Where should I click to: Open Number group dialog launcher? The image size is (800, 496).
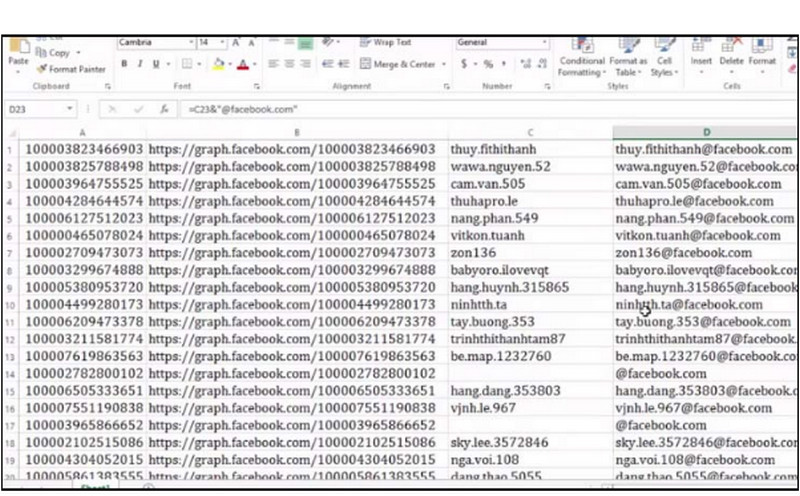[x=547, y=86]
